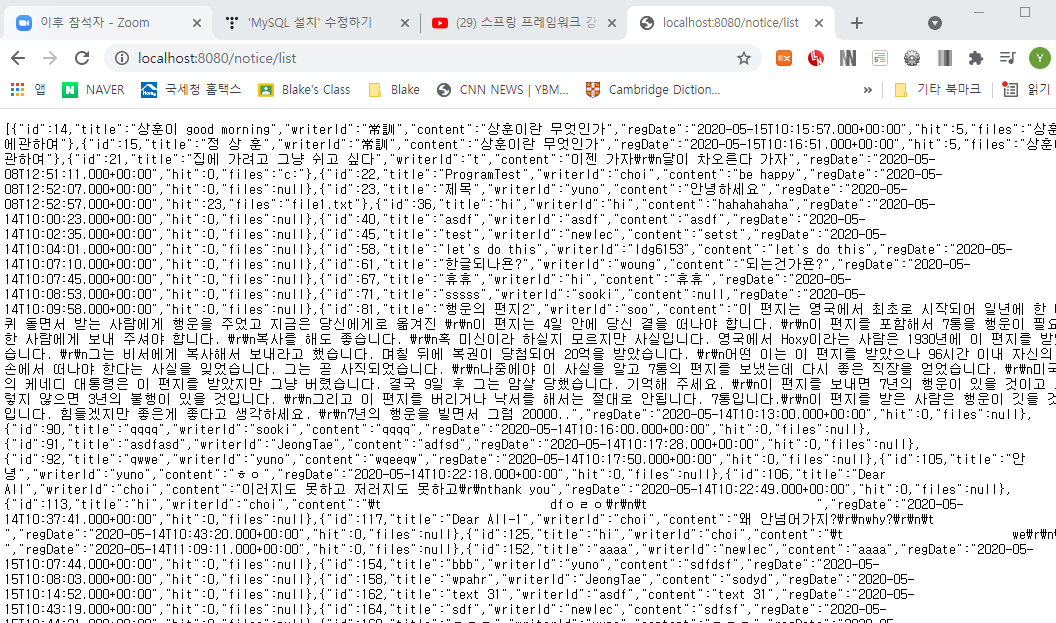
Task: Go back to the previous page
Action: pos(18,58)
